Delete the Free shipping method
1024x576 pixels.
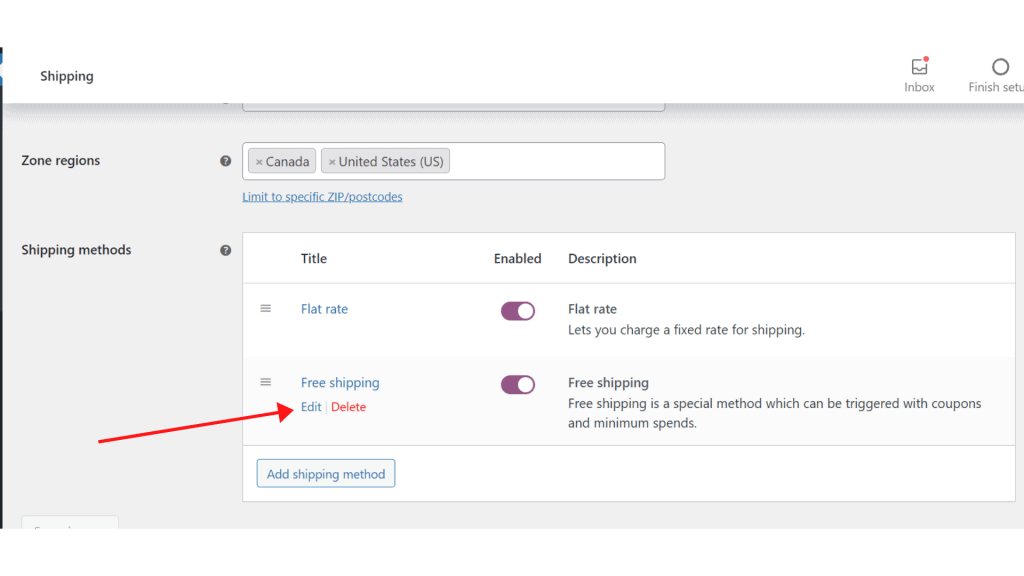point(348,407)
